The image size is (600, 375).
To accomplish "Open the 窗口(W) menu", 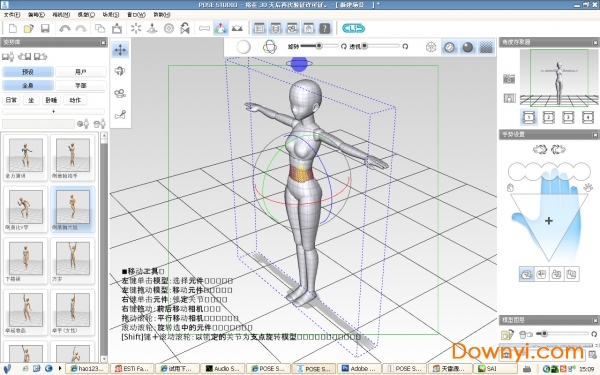I will tap(136, 15).
